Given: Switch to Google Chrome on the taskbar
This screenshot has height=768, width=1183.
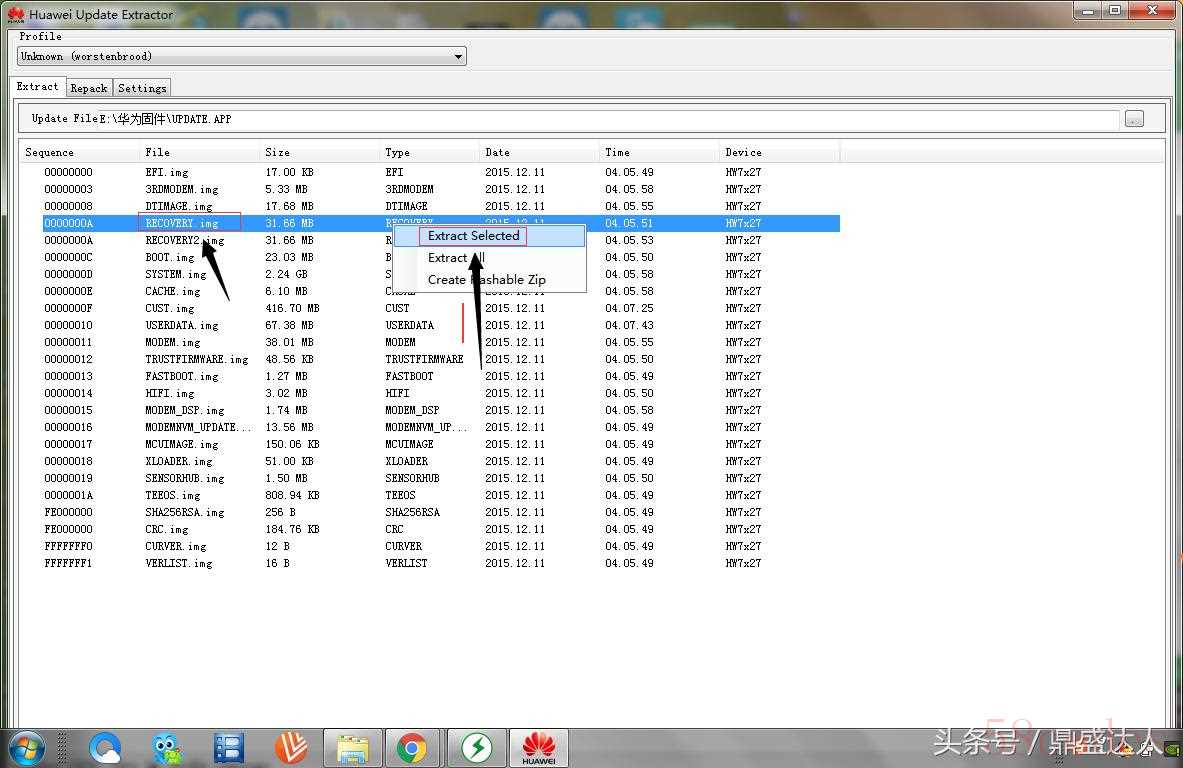Looking at the screenshot, I should pyautogui.click(x=413, y=748).
